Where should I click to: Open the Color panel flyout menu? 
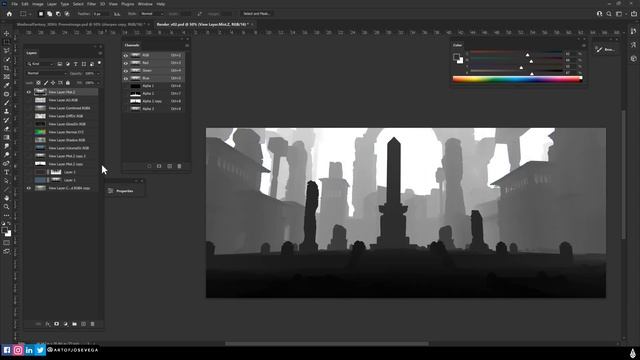coord(584,45)
